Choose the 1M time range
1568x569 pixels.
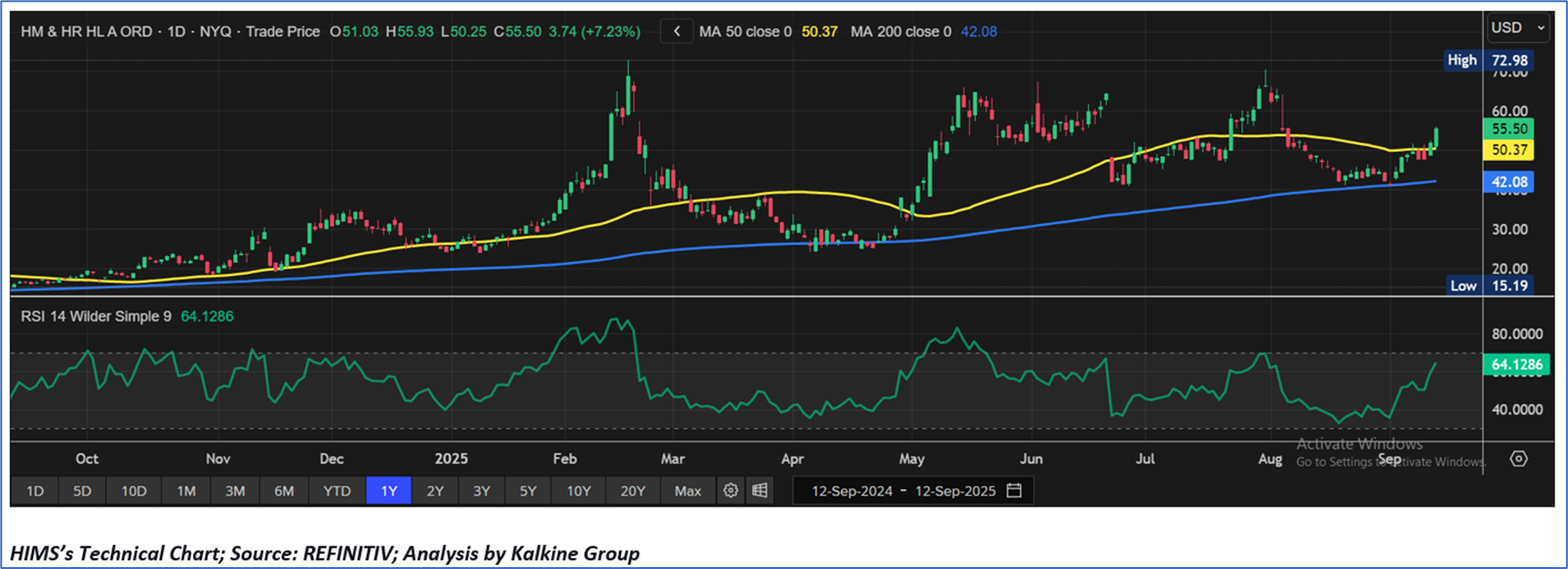(x=186, y=491)
